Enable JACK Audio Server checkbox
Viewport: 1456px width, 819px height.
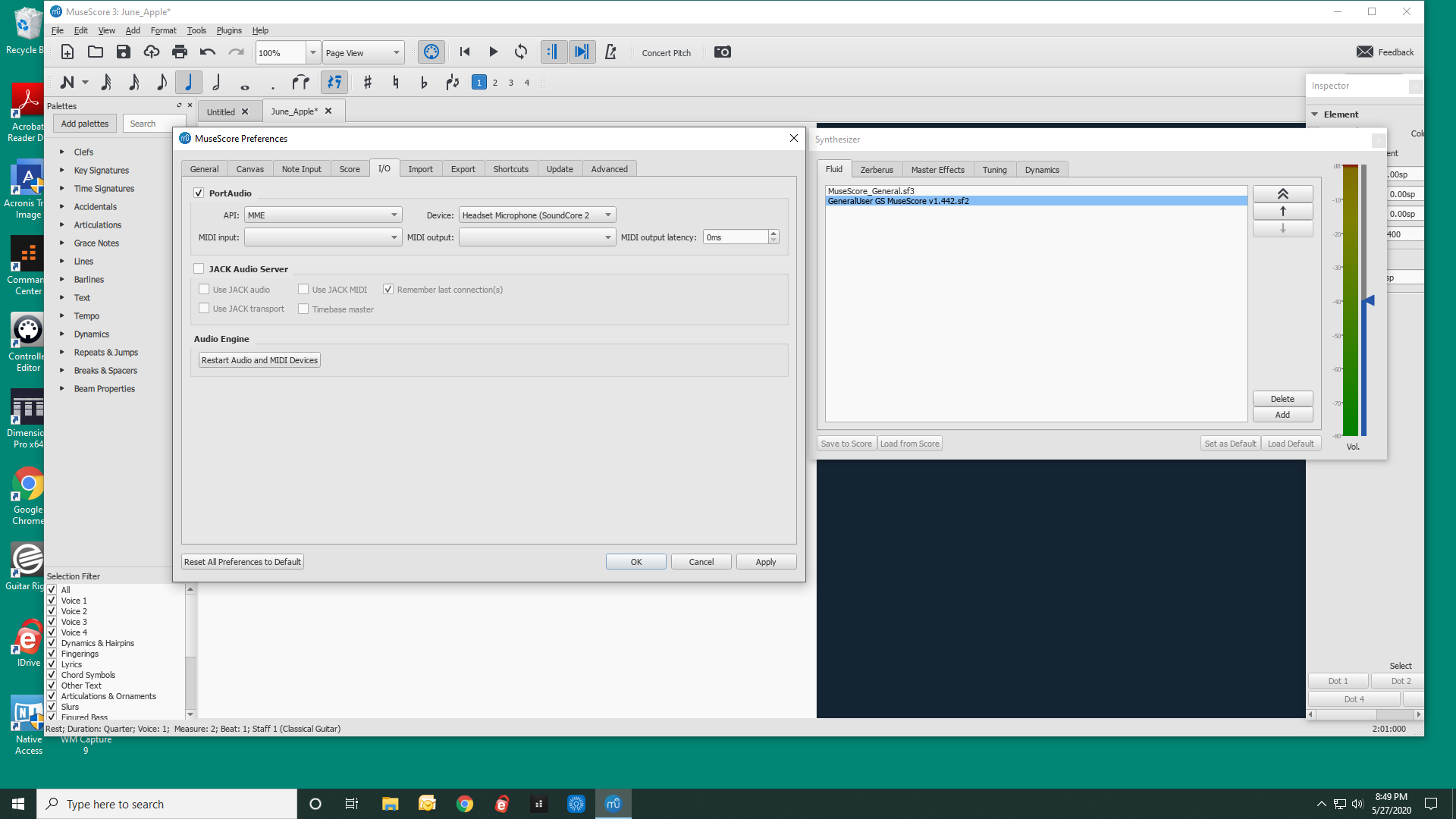click(199, 268)
